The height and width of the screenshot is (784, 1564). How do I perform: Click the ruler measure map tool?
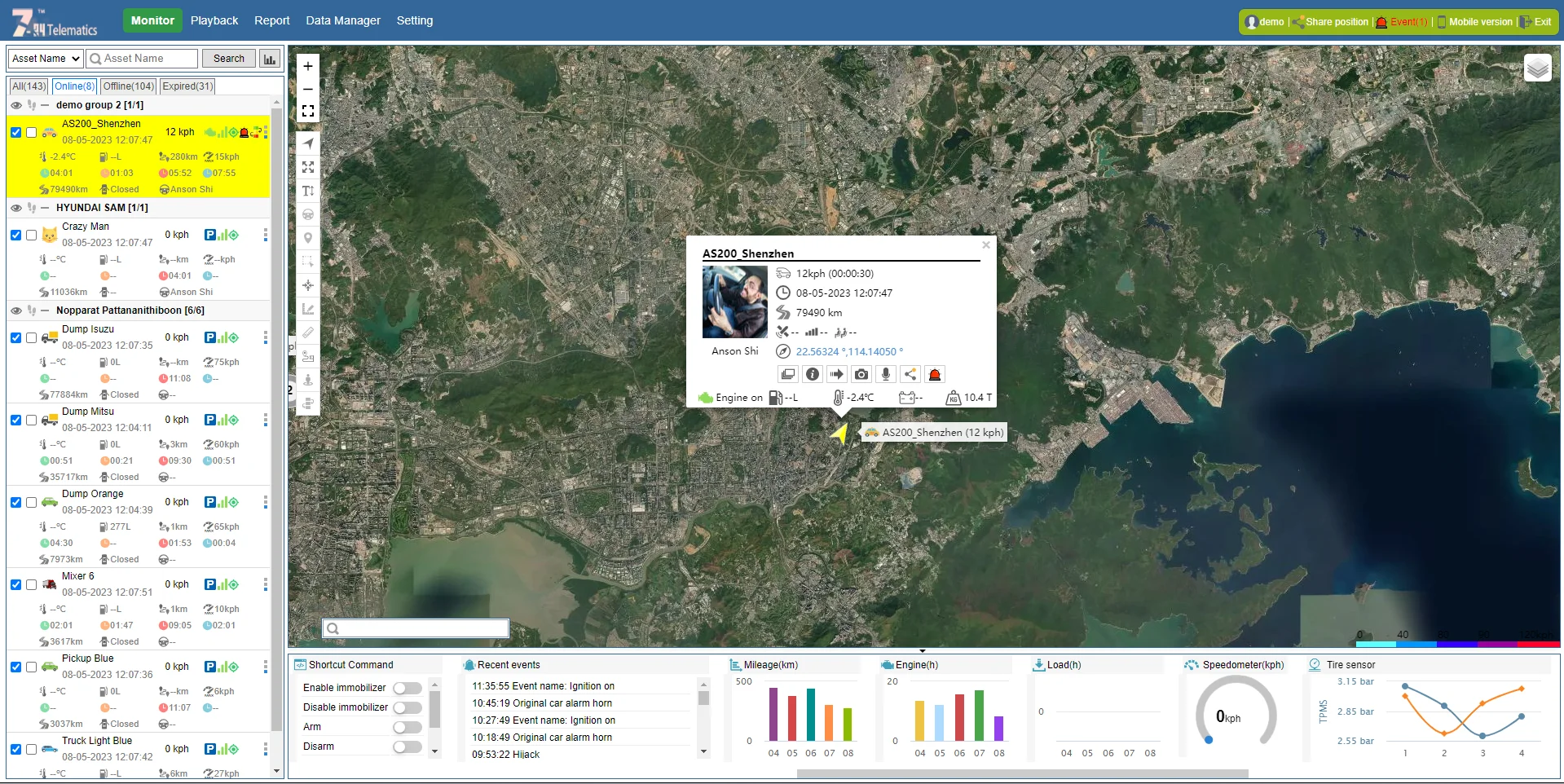308,333
